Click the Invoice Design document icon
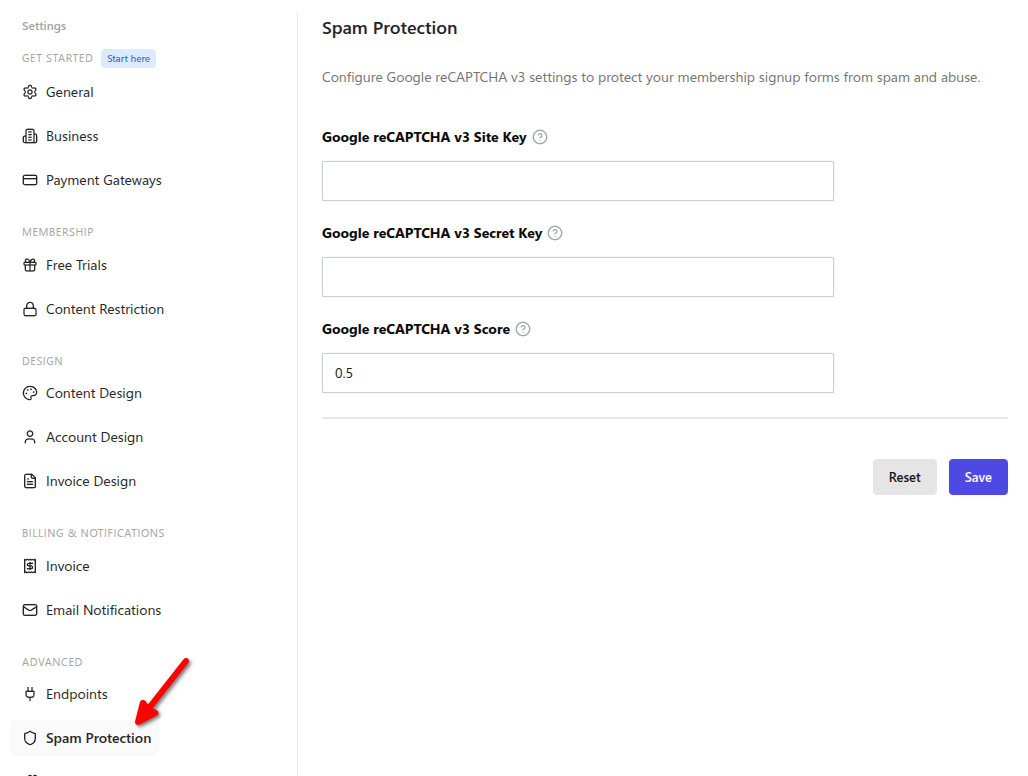This screenshot has width=1028, height=776. point(30,481)
